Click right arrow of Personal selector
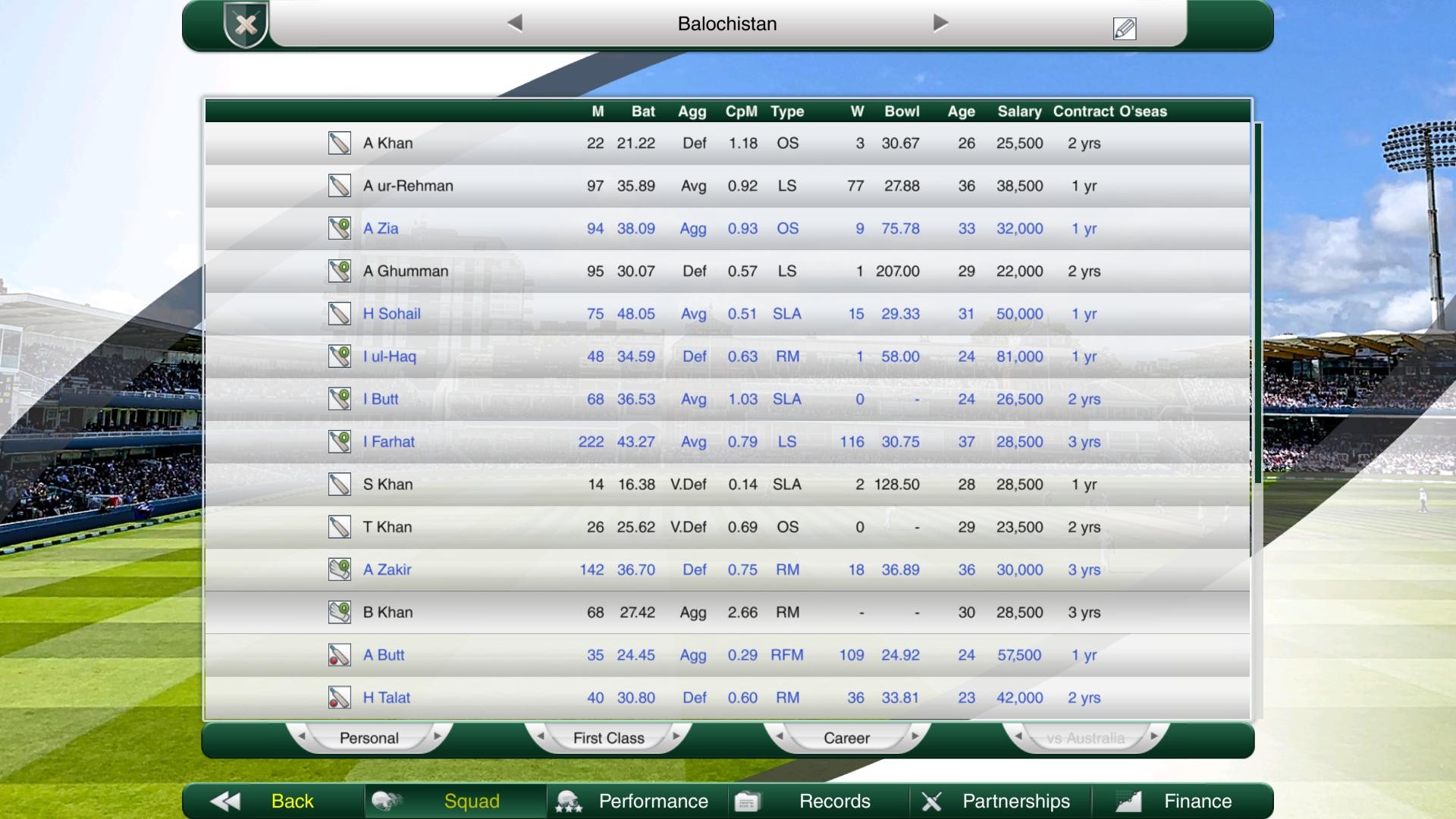 pyautogui.click(x=437, y=736)
